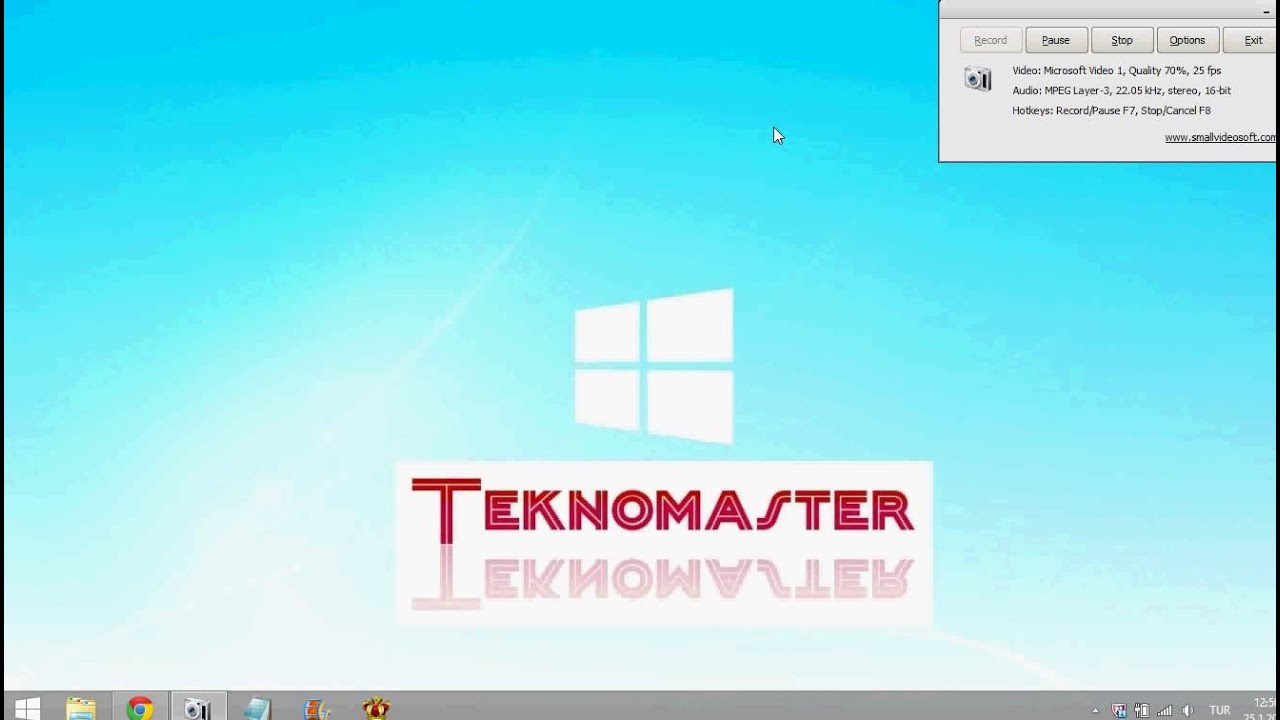The image size is (1280, 720).
Task: Open the Windows Start button
Action: coord(27,708)
